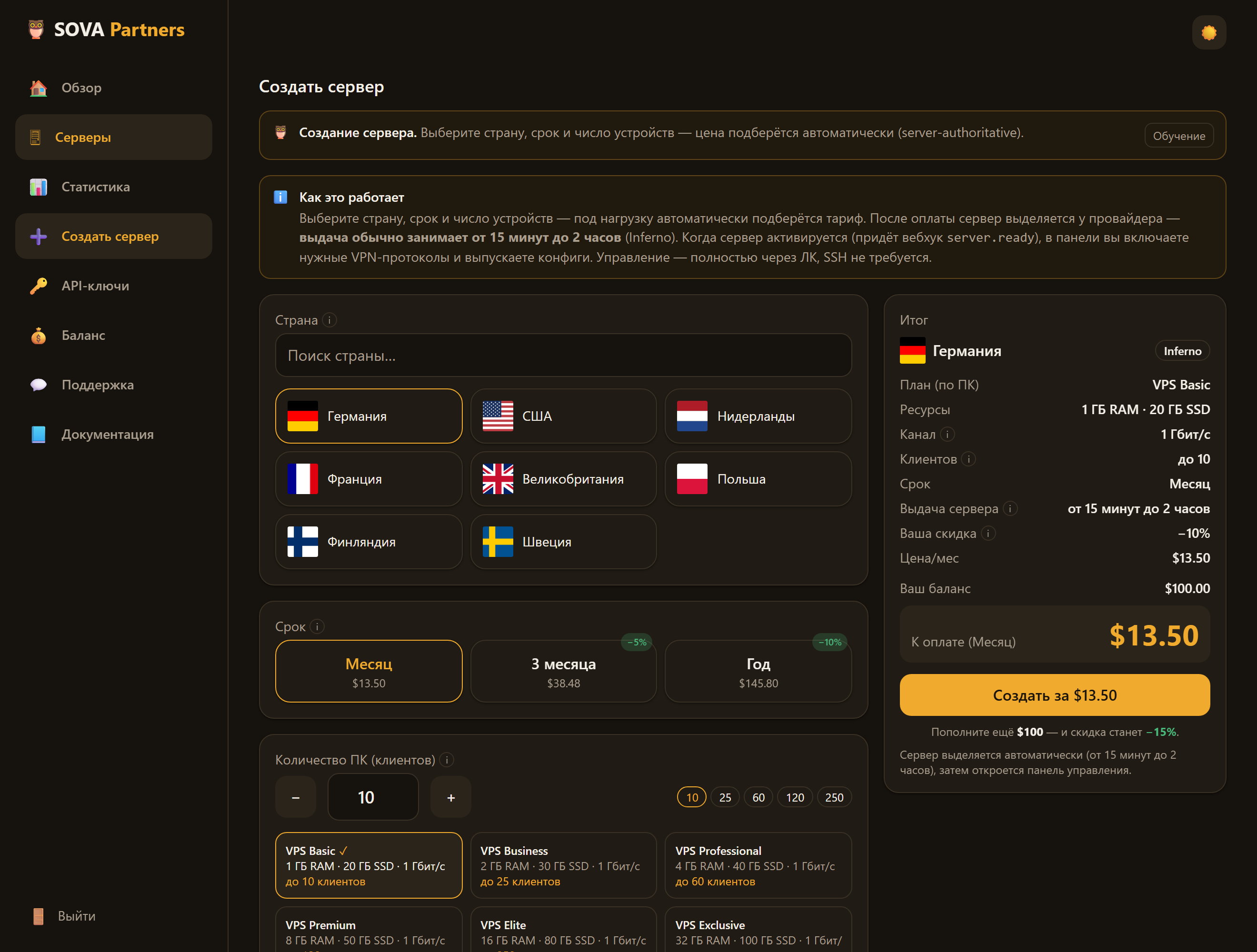Open info tooltip next to Страна

pos(329,320)
